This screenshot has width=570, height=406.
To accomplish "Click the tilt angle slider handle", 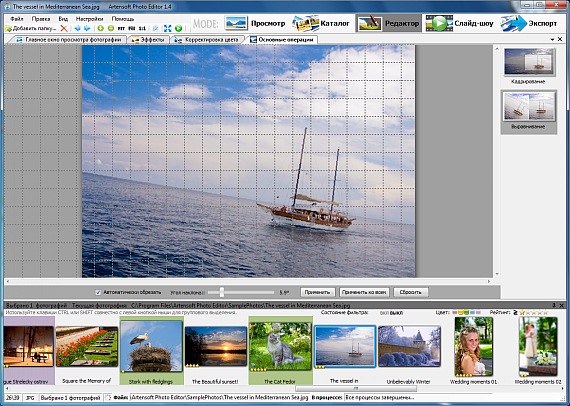I will pos(222,292).
